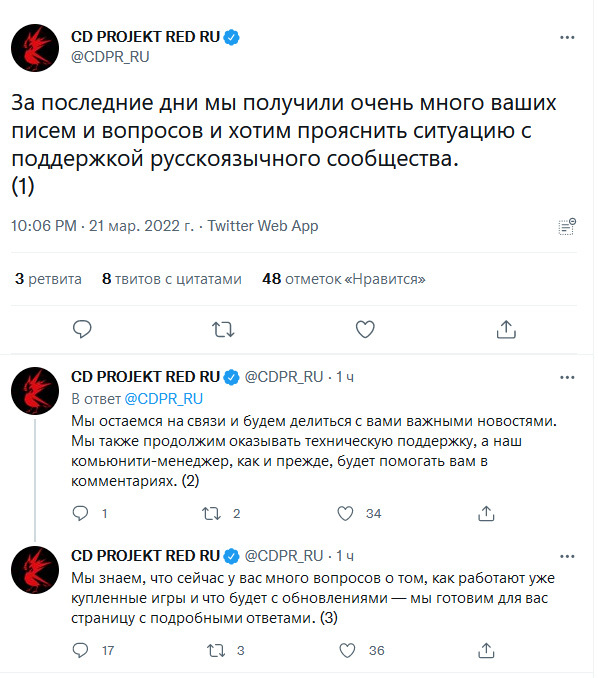Follow the blue @CDPR_RU mention link
Screen dimensions: 598x678
point(163,399)
